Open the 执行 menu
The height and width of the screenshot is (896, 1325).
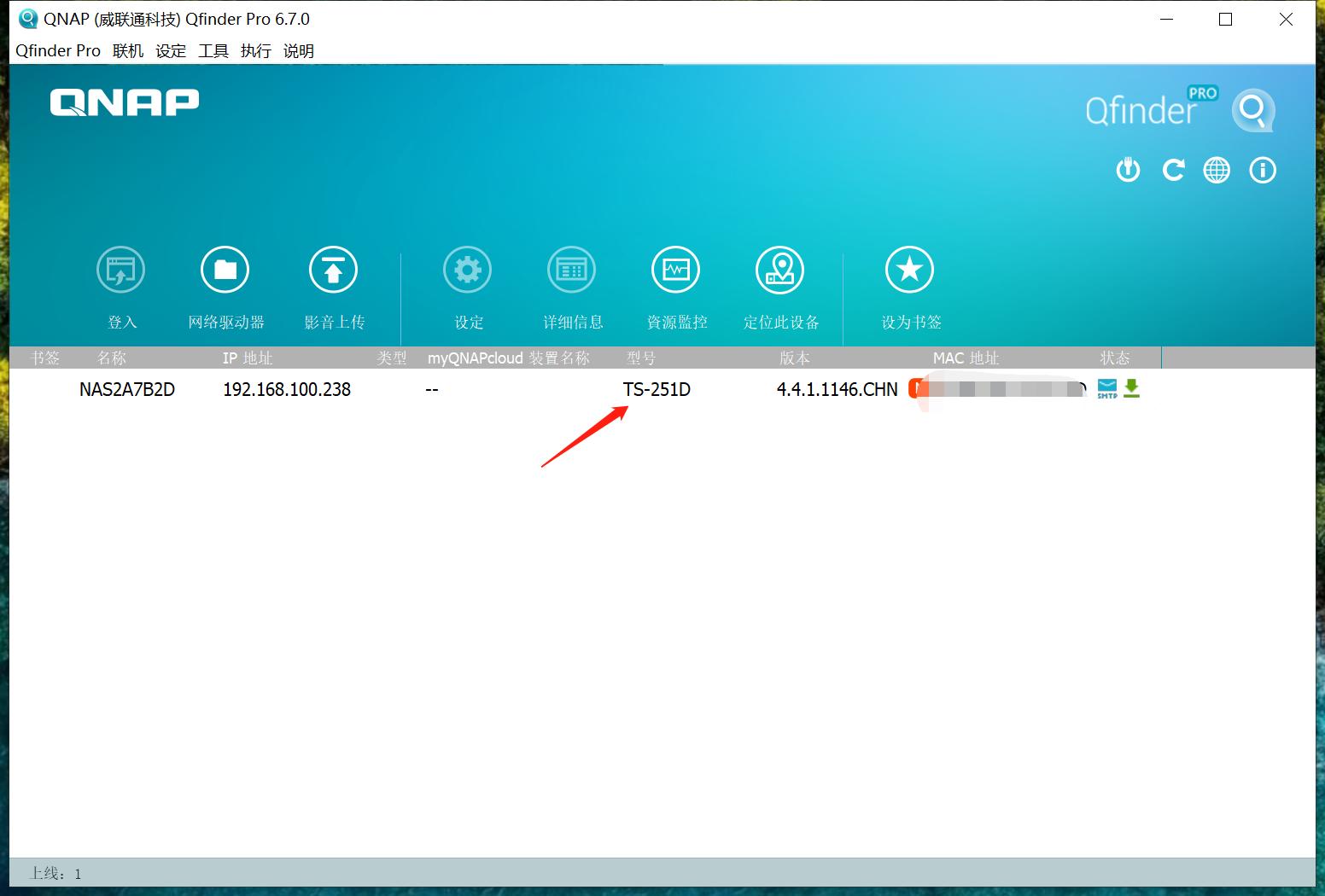click(x=256, y=51)
